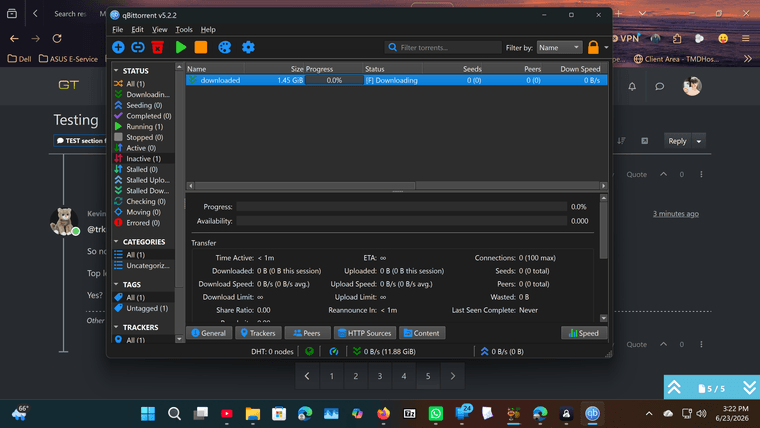
Task: Open Options via the gear icon
Action: (248, 47)
